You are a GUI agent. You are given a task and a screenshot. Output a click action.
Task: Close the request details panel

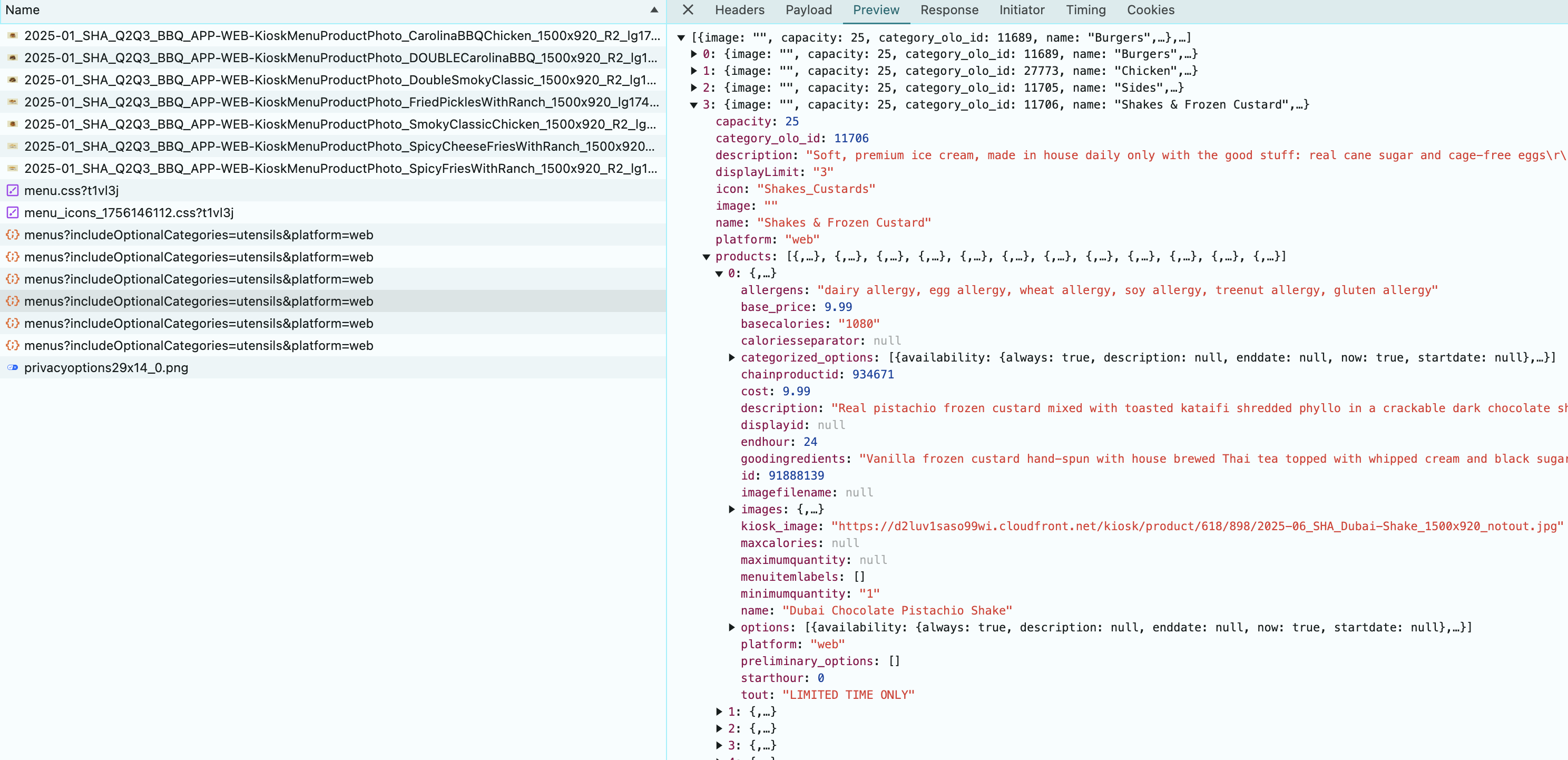[687, 9]
